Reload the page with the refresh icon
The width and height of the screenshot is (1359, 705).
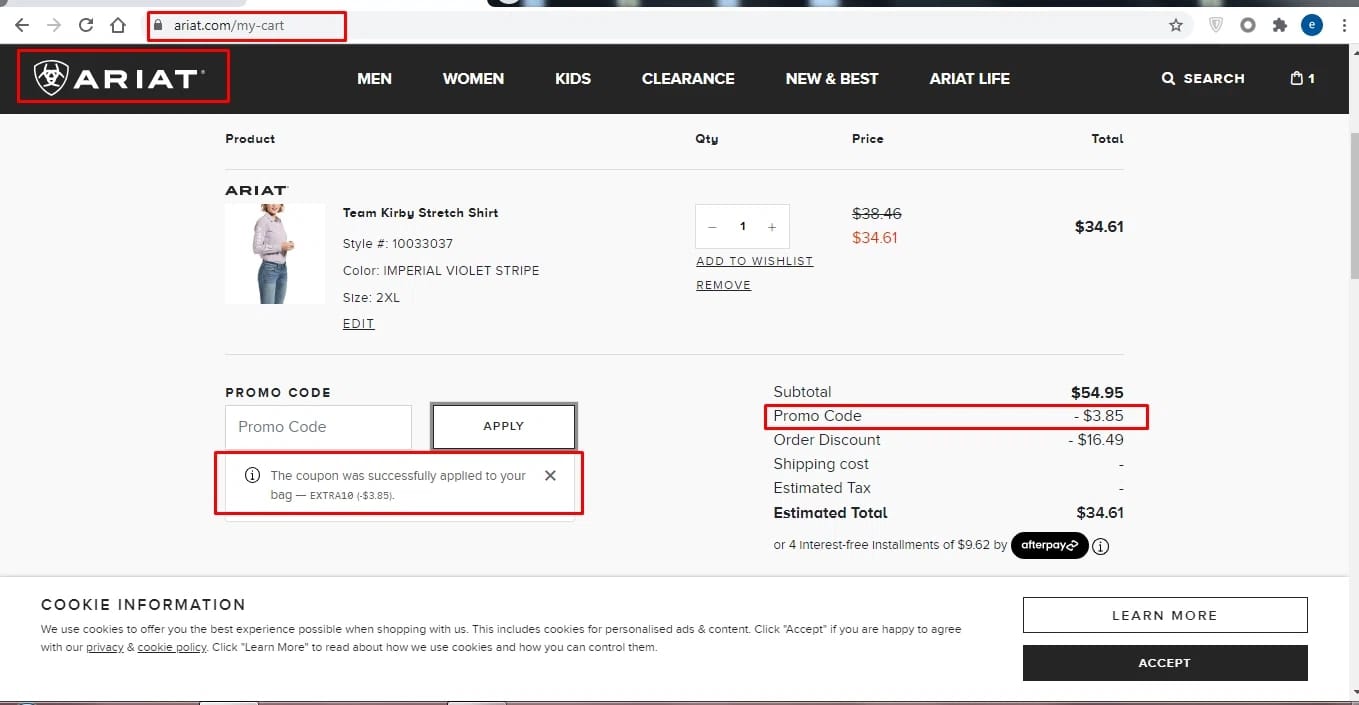click(86, 25)
